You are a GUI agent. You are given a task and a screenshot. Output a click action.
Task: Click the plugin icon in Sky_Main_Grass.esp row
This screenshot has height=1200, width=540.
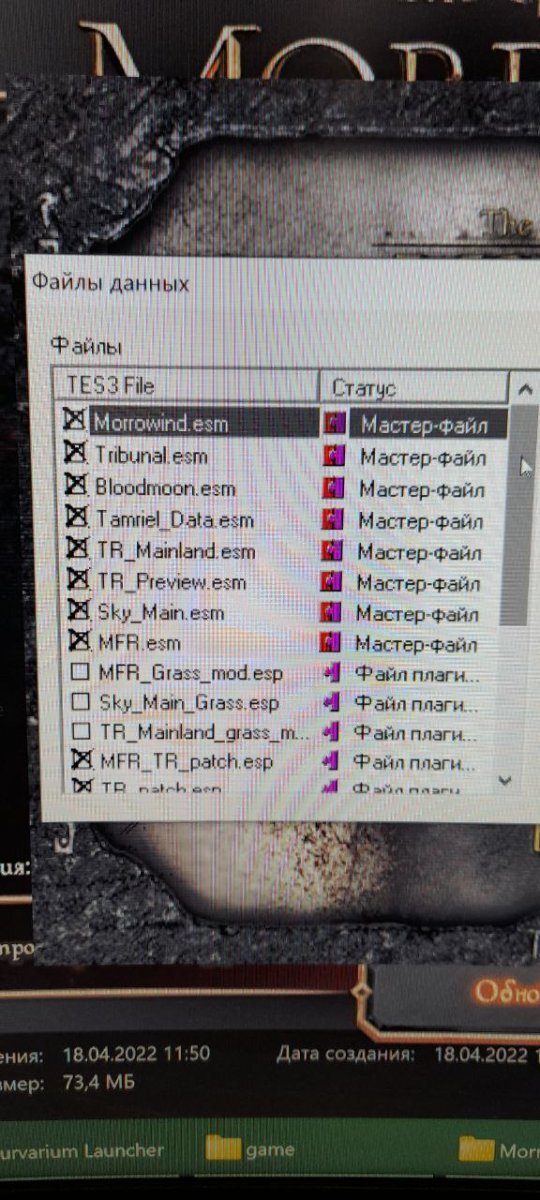pyautogui.click(x=332, y=704)
